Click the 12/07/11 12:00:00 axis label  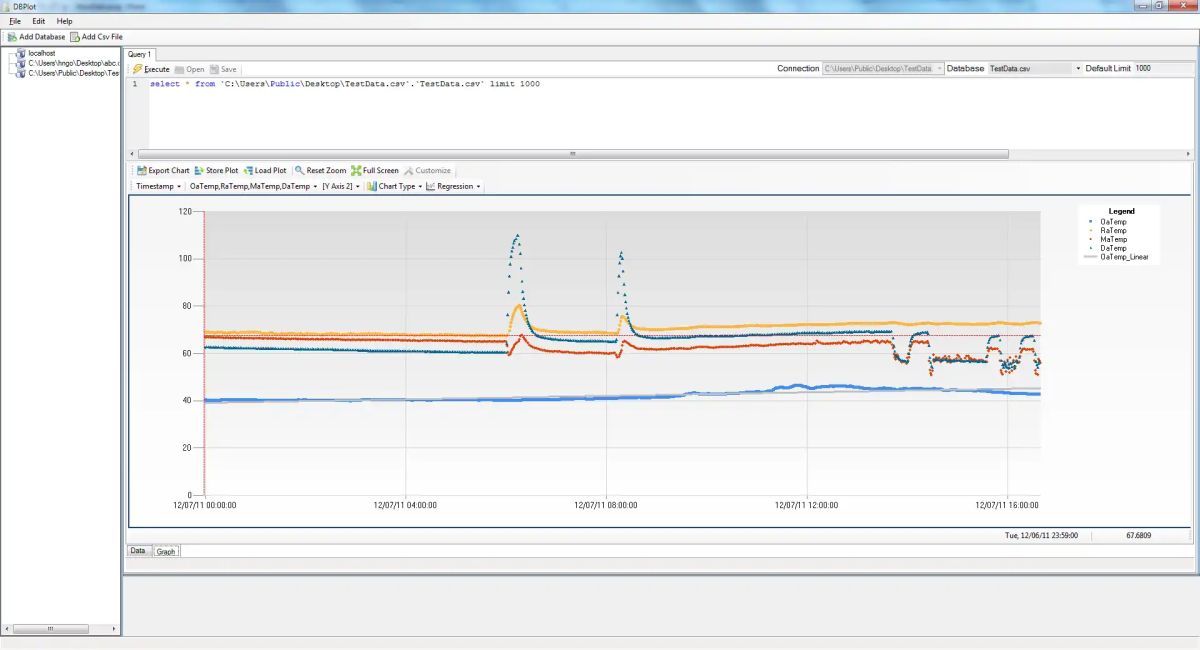click(807, 506)
